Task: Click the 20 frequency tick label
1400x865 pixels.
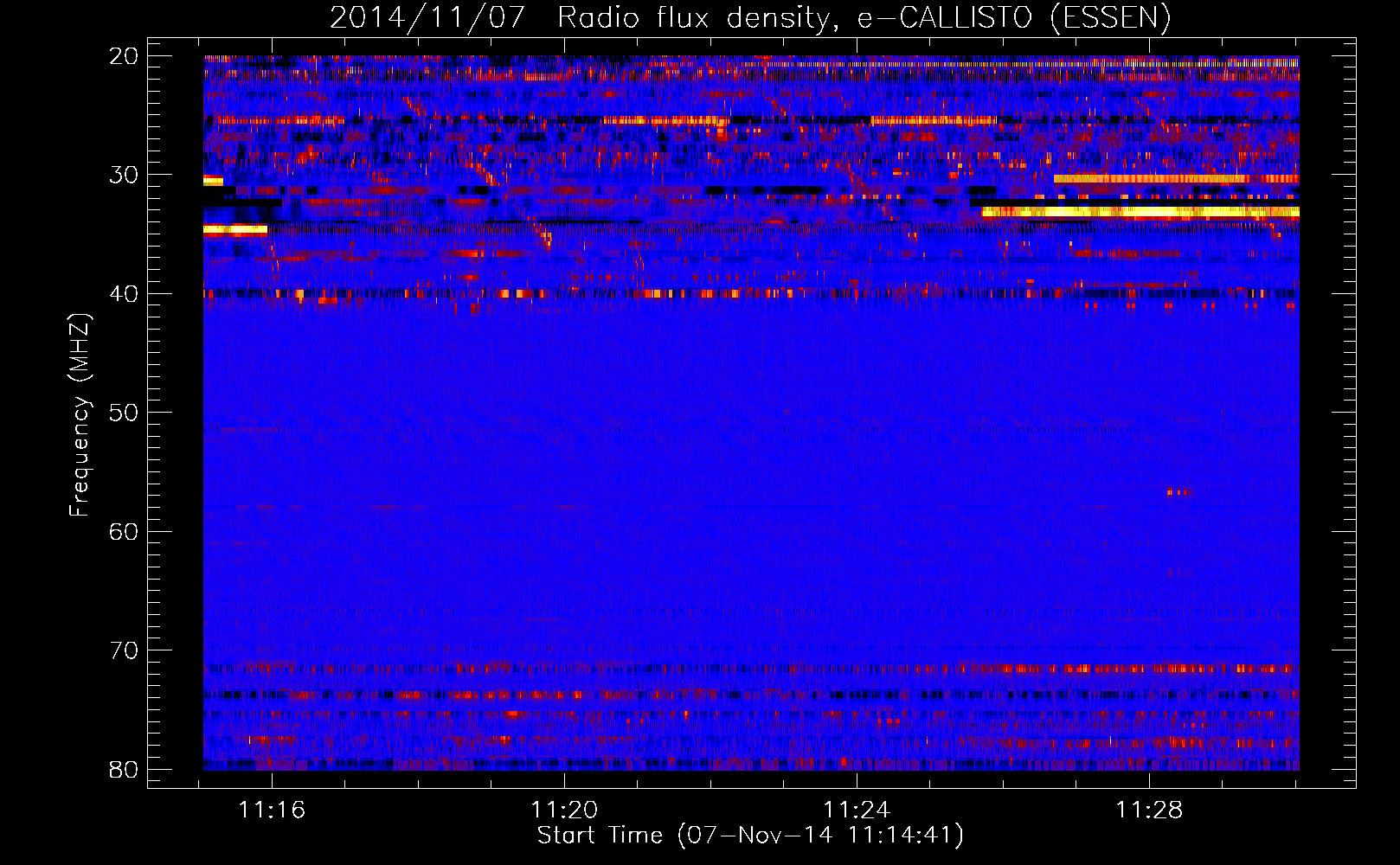Action: coord(124,56)
